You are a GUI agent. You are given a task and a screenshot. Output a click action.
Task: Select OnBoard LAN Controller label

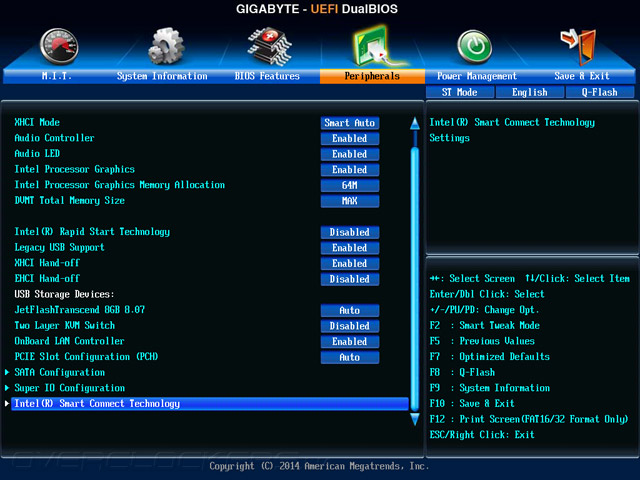(x=69, y=341)
